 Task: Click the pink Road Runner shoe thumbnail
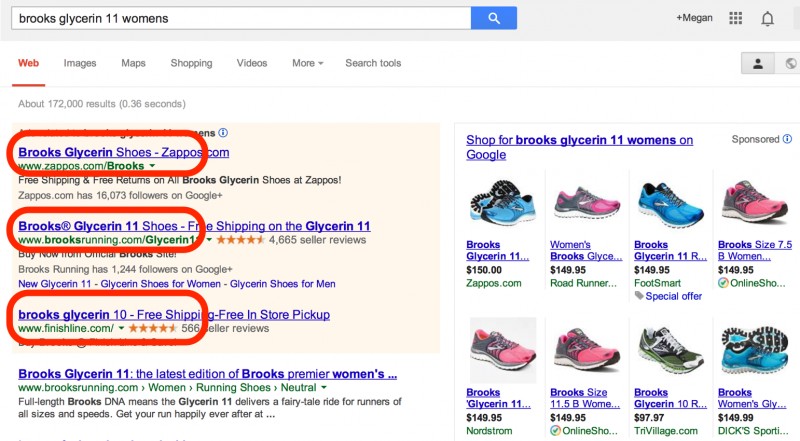[587, 203]
